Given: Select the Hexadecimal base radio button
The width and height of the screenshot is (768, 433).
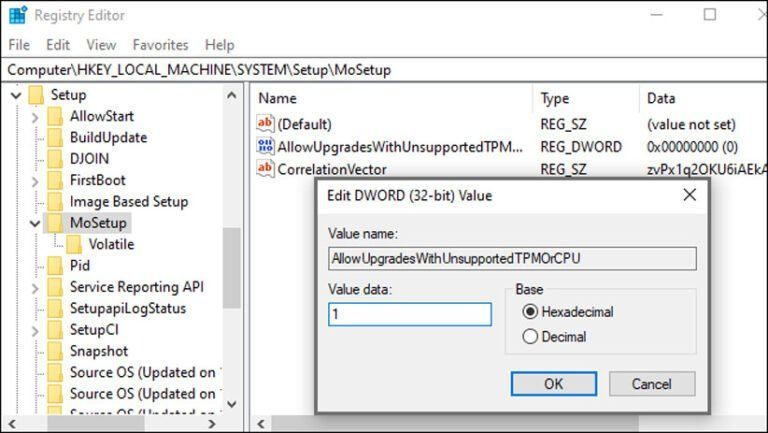Looking at the screenshot, I should [x=530, y=312].
